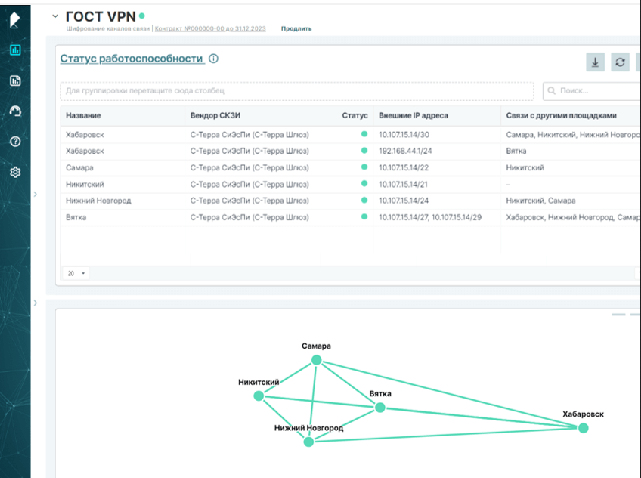This screenshot has height=478, width=641.
Task: Open the page size dropdown showing 20
Action: [76, 272]
